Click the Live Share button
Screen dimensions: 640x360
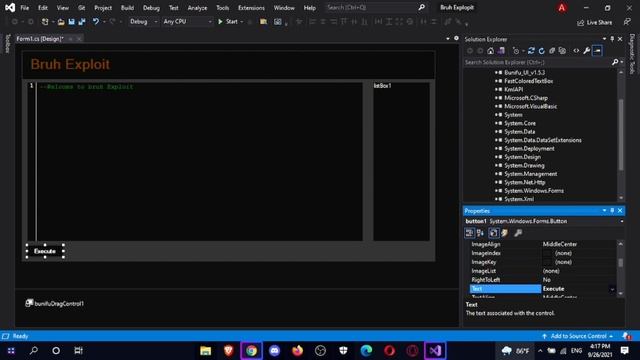point(594,22)
